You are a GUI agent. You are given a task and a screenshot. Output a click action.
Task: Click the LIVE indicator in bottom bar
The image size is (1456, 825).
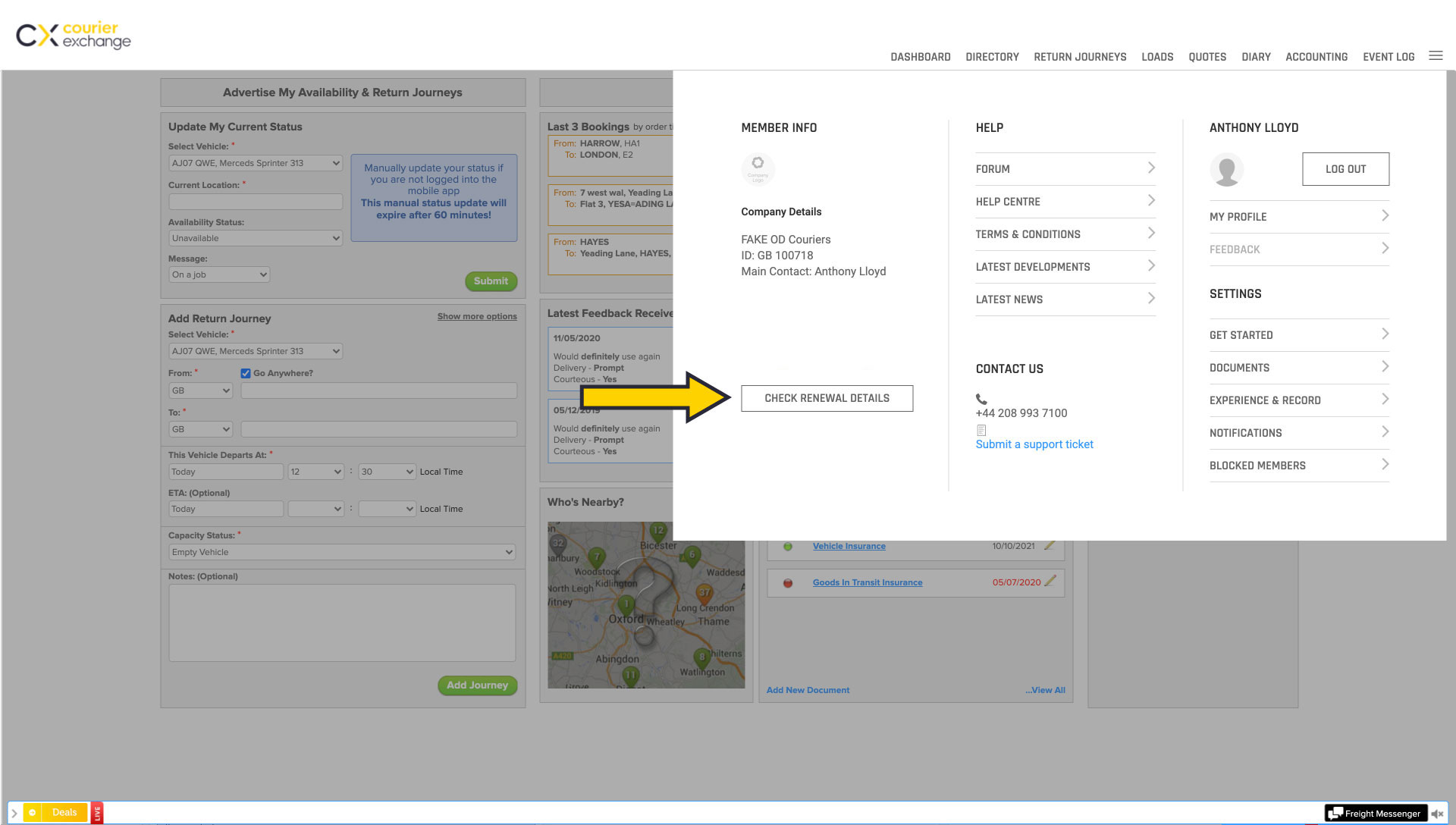pos(97,813)
